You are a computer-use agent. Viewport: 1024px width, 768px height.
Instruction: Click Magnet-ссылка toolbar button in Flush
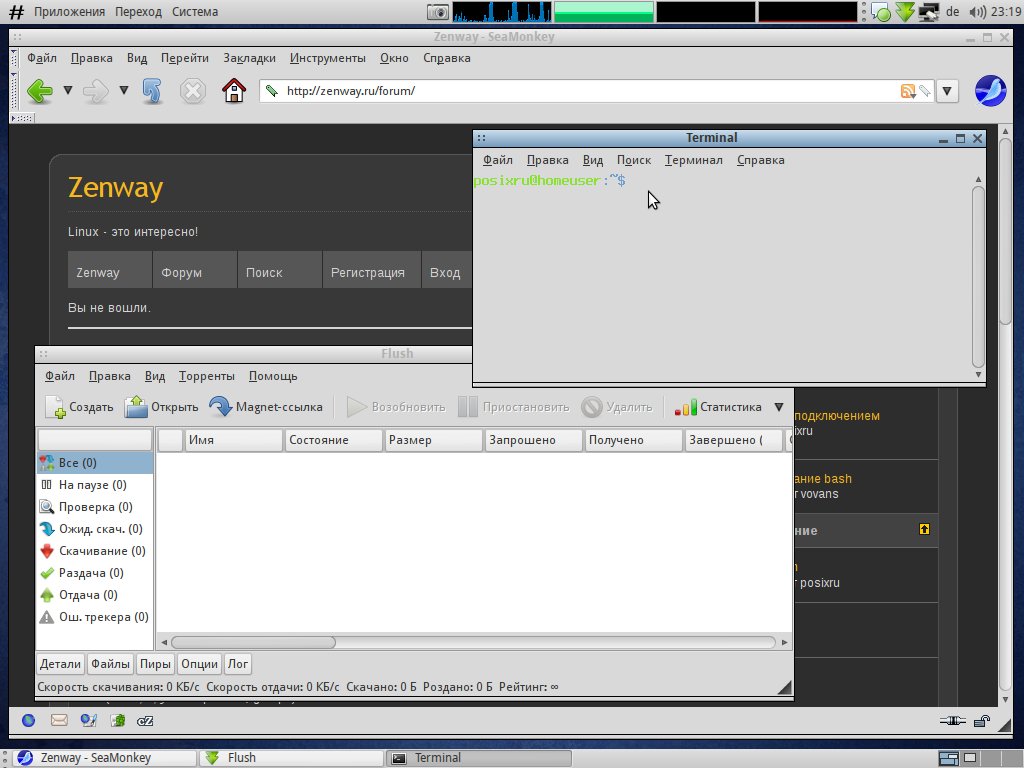[x=266, y=407]
